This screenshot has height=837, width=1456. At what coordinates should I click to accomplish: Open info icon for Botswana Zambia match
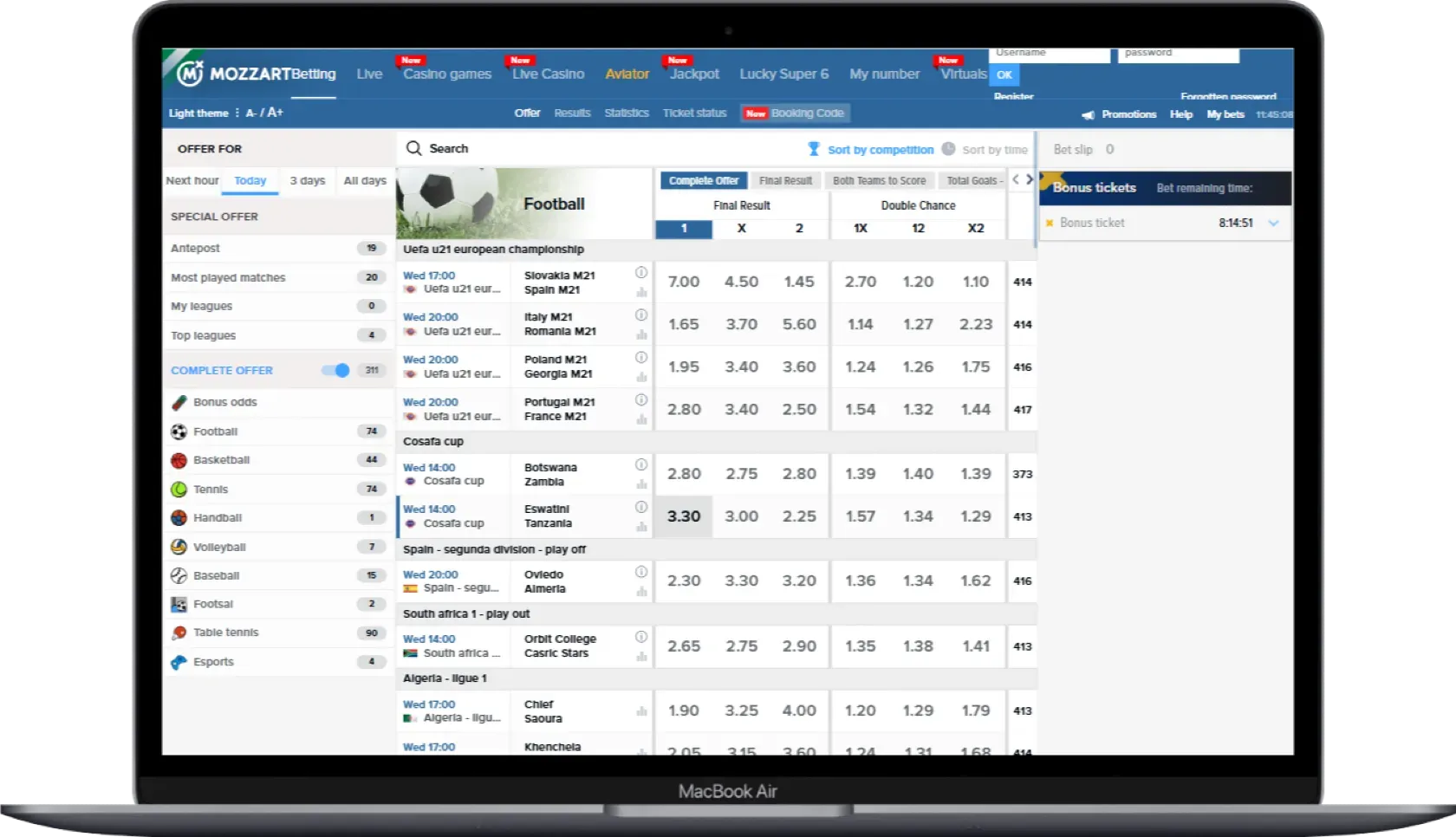pyautogui.click(x=641, y=464)
